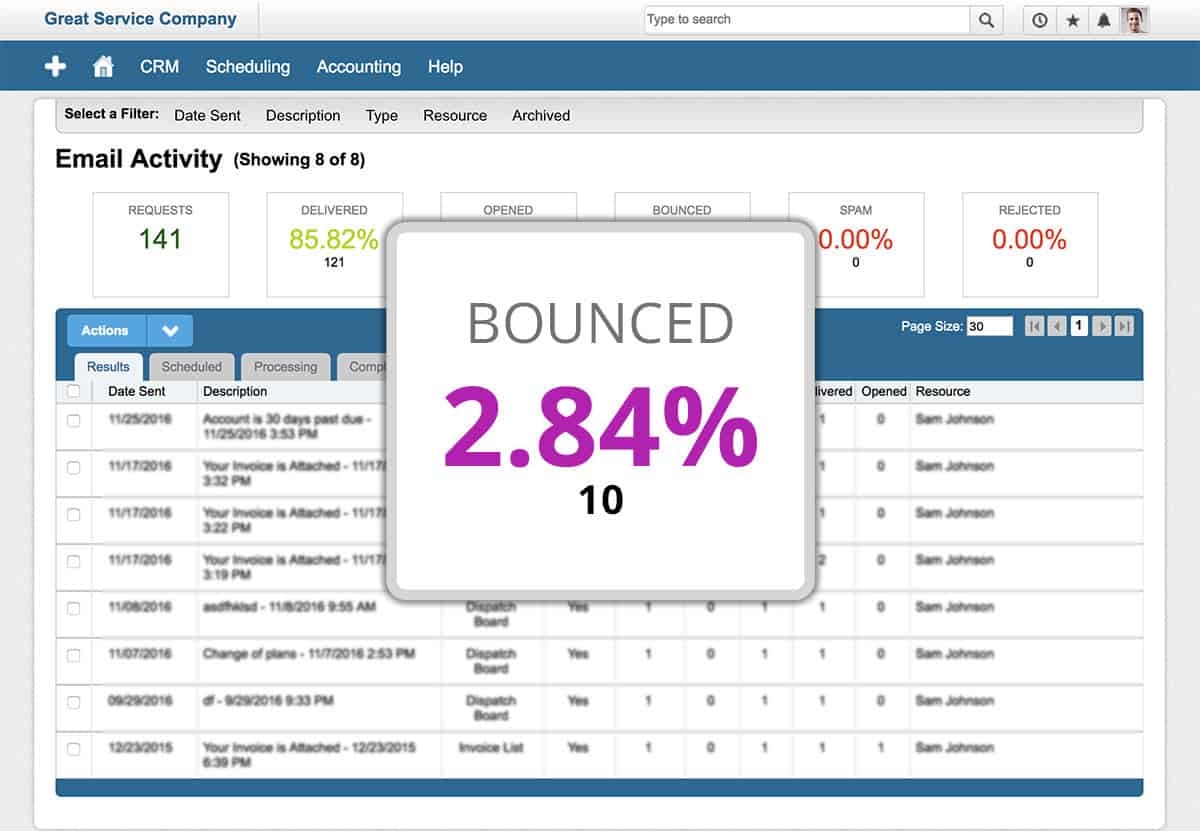Click the Actions button
The image size is (1200, 831).
click(106, 331)
